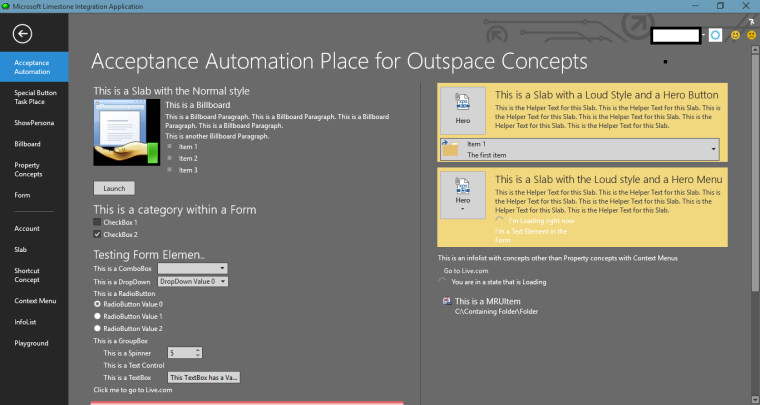
Task: Click the TextBox input field
Action: coord(204,378)
